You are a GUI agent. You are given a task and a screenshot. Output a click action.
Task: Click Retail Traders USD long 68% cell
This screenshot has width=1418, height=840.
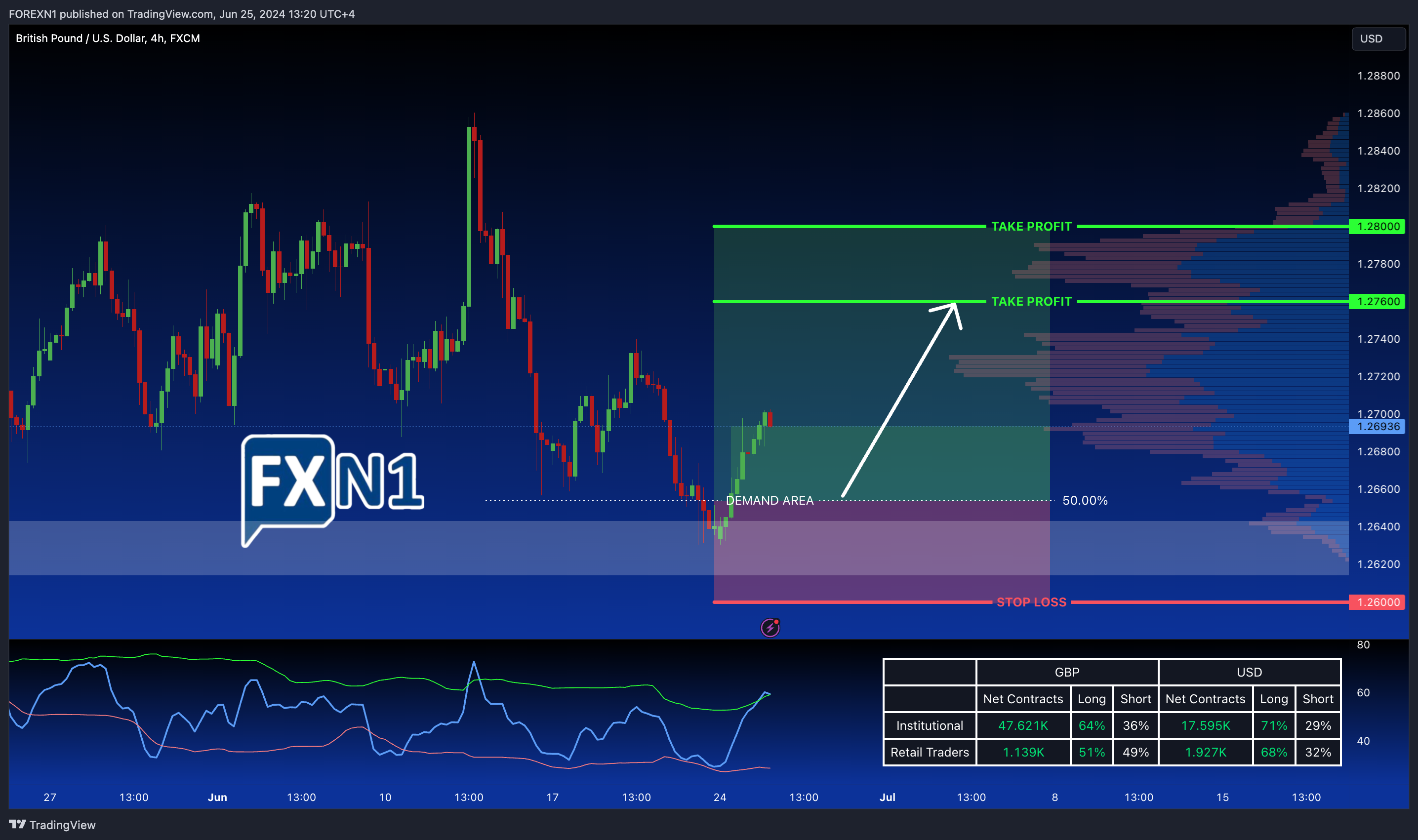click(1274, 752)
